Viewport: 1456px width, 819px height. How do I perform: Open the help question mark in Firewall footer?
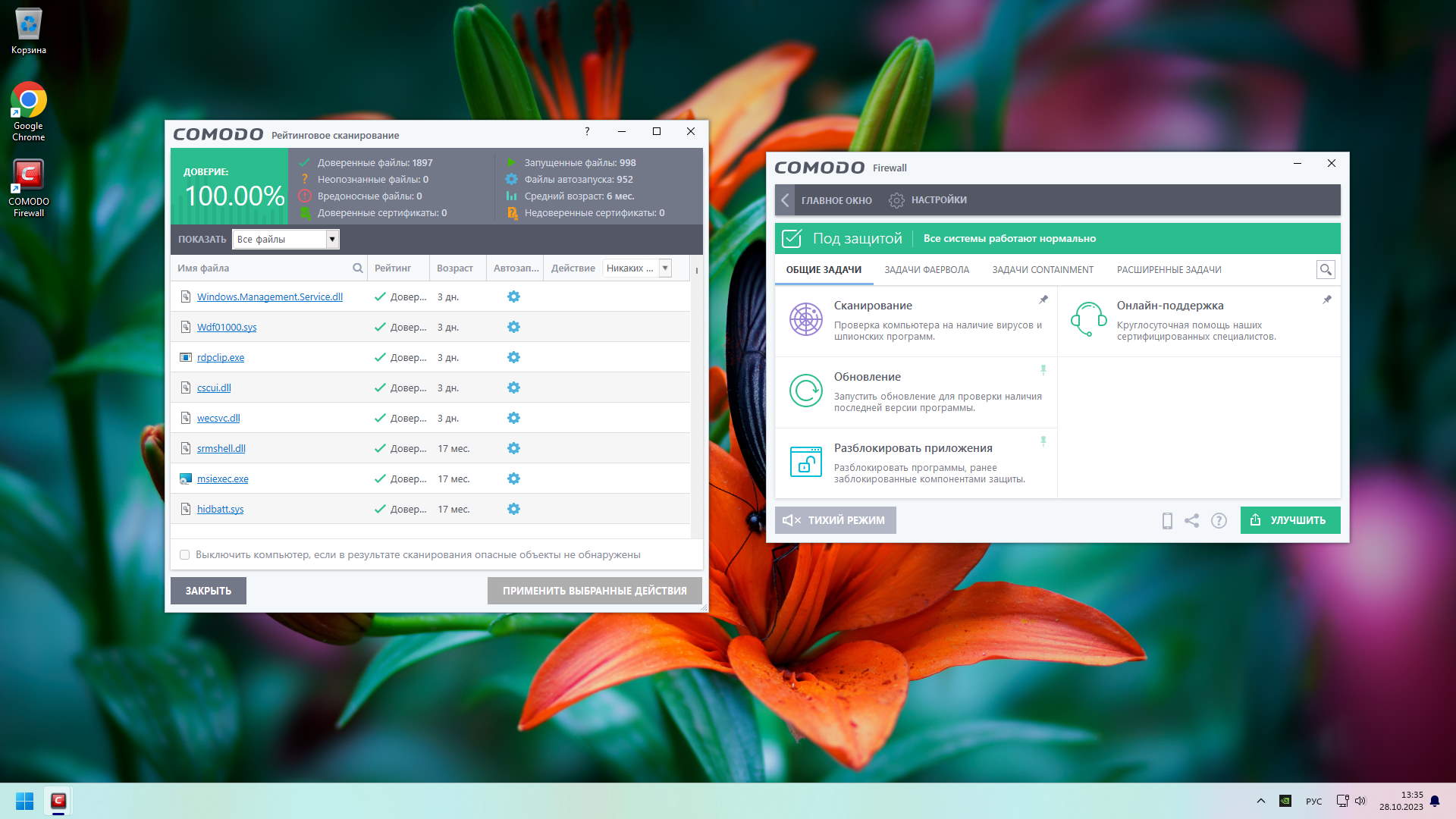coord(1219,520)
